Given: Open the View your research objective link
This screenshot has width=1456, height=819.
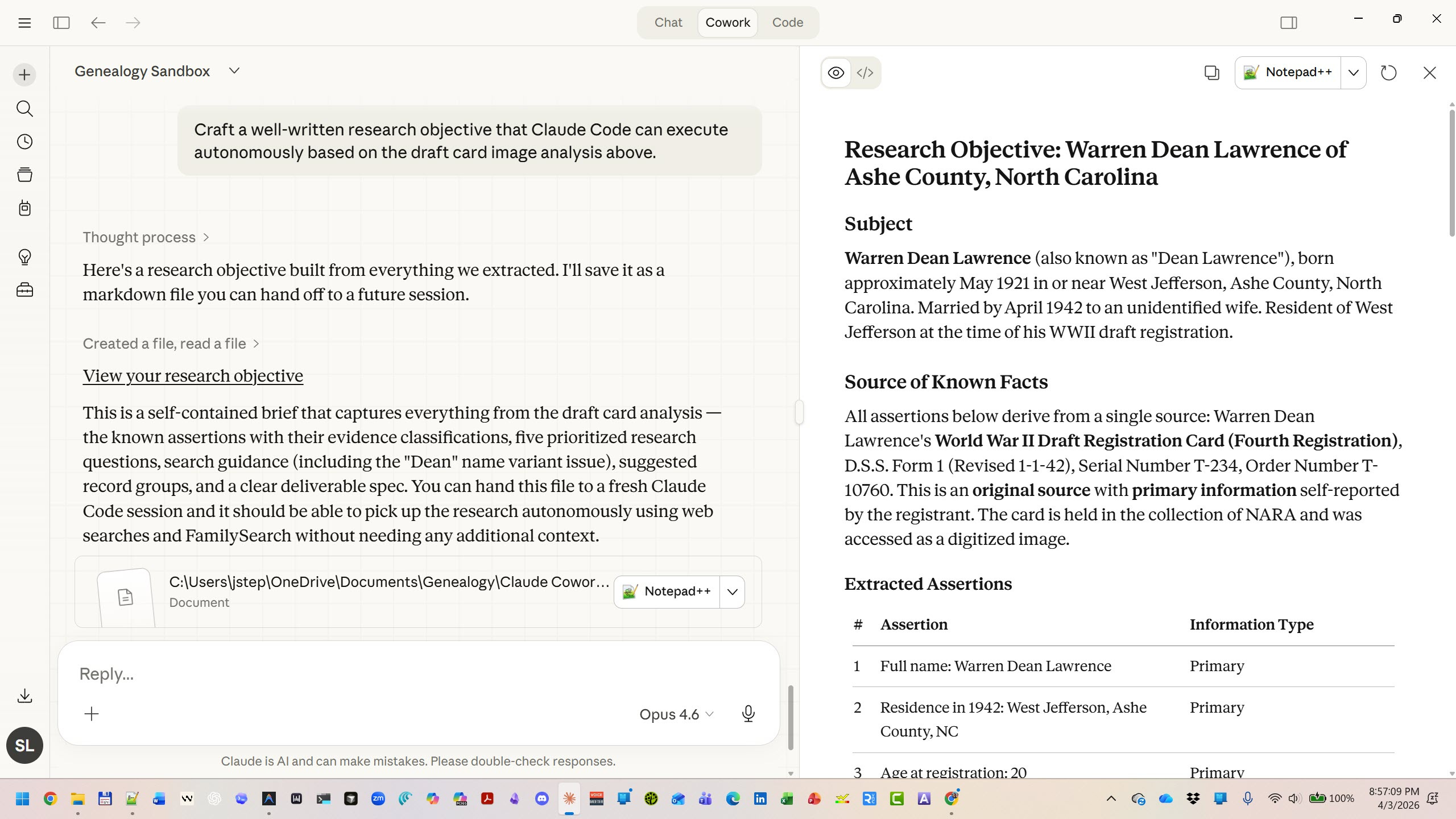Looking at the screenshot, I should (x=193, y=376).
